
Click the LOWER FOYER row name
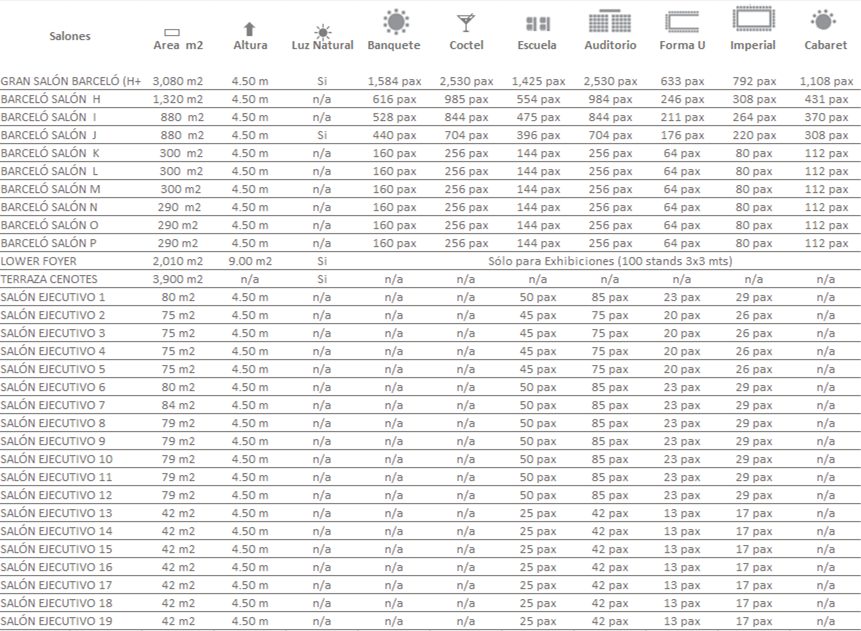pyautogui.click(x=38, y=261)
